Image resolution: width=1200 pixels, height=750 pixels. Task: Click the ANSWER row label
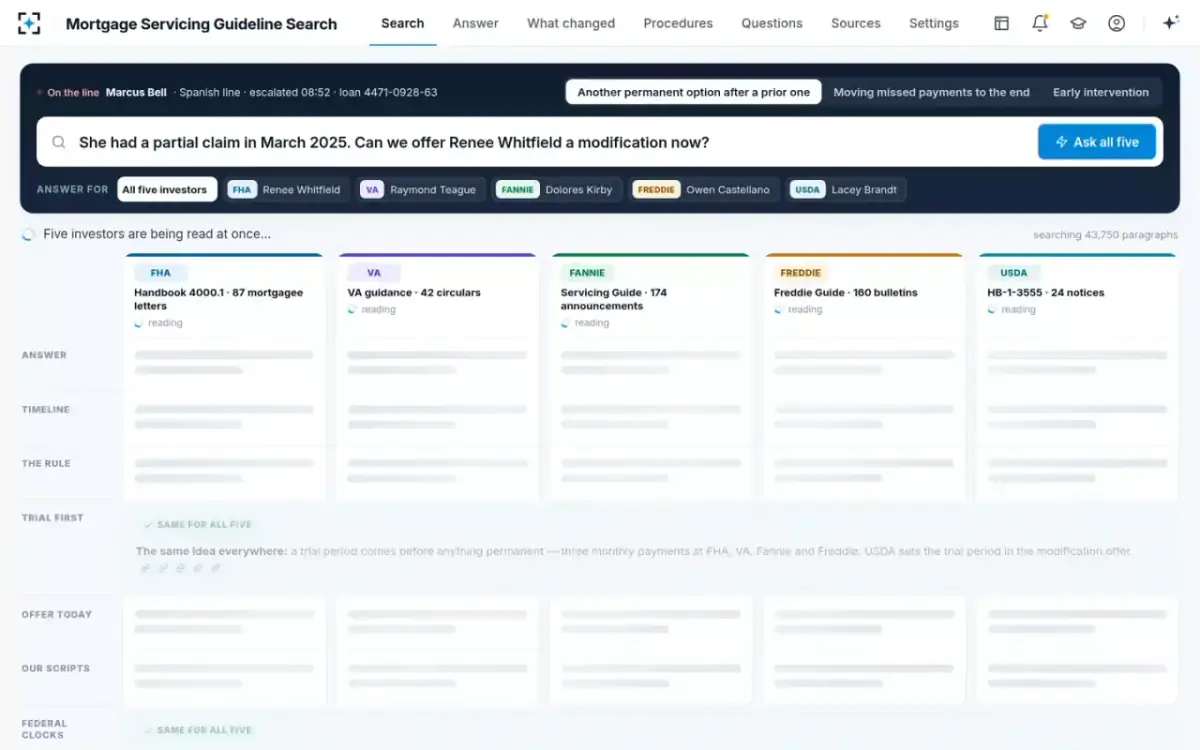[44, 355]
